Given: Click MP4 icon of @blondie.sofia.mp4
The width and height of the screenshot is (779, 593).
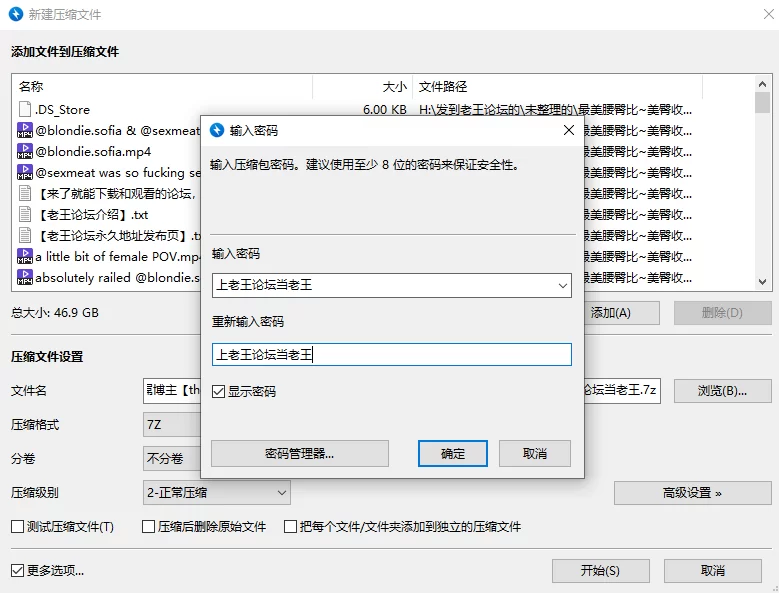Looking at the screenshot, I should (25, 151).
